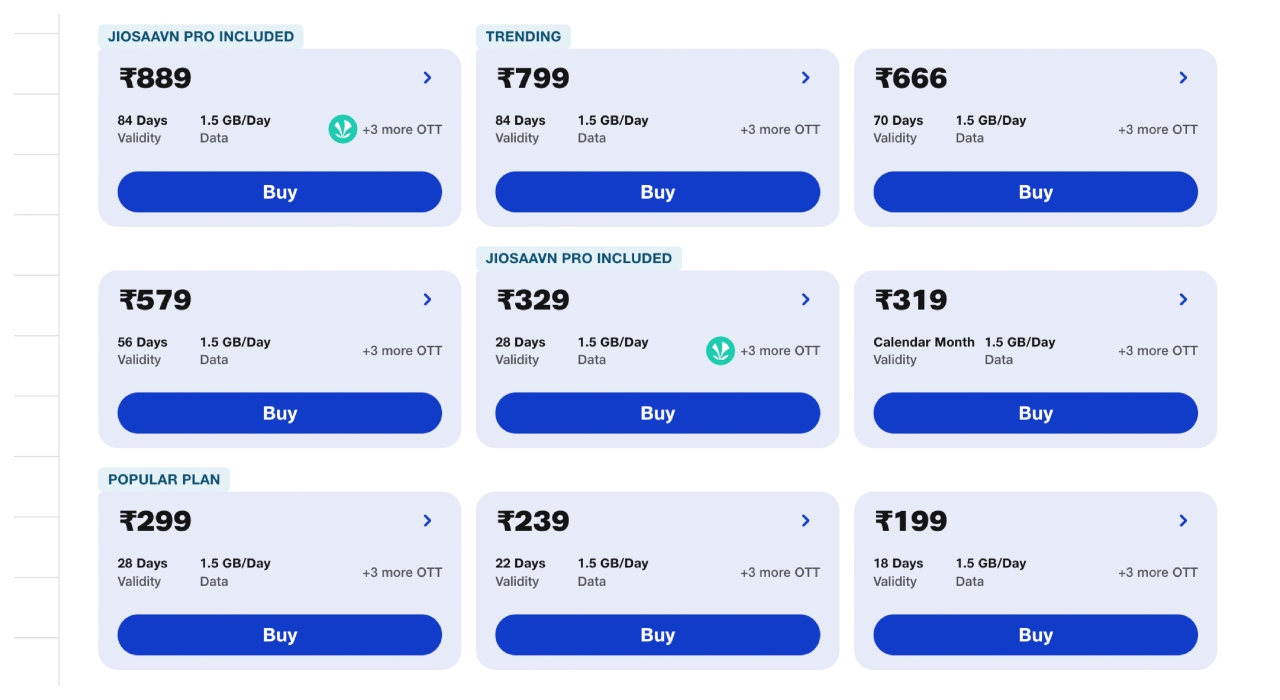
Task: Click JioSaavn icon on ₹329 plan
Action: [720, 351]
